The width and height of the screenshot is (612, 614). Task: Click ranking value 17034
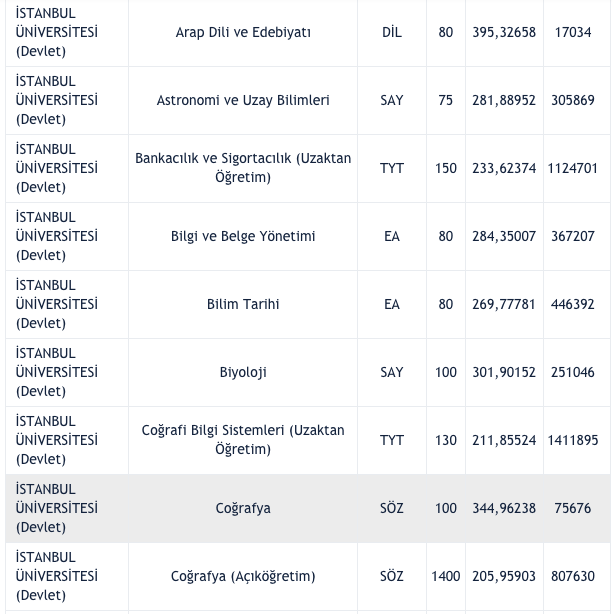573,32
